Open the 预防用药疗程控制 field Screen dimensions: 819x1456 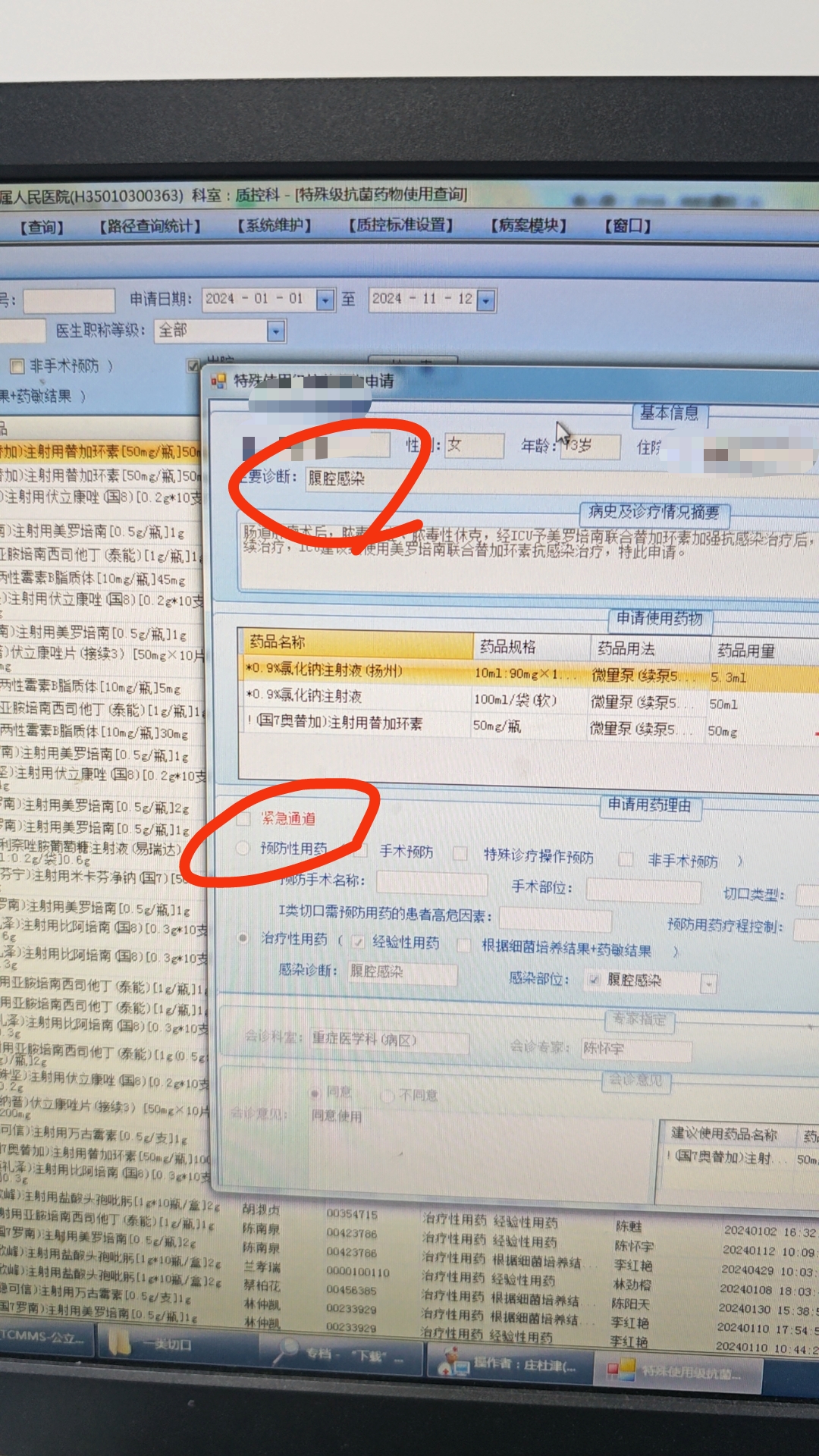[806, 928]
